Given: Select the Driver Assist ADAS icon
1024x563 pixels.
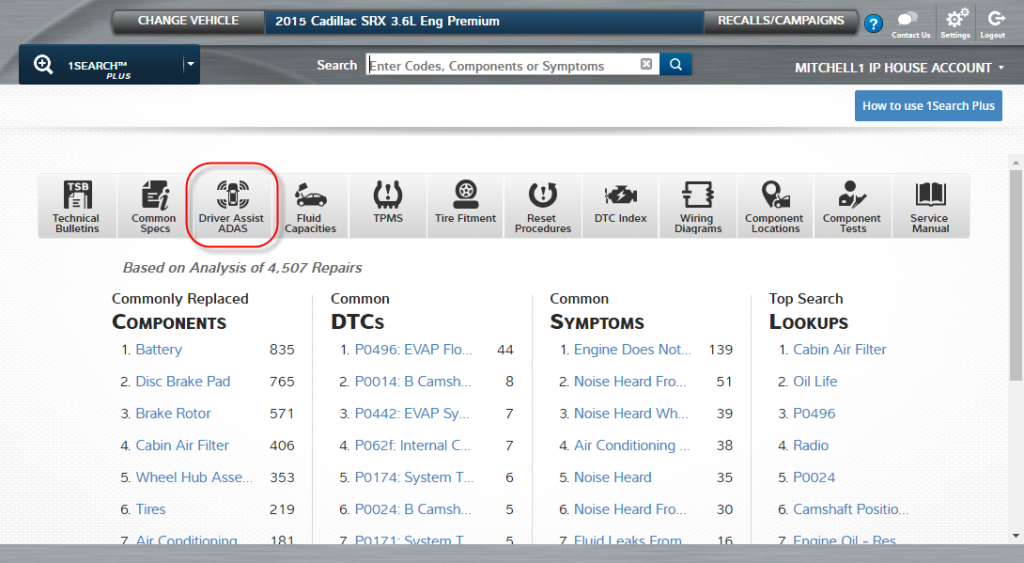Looking at the screenshot, I should [x=232, y=206].
